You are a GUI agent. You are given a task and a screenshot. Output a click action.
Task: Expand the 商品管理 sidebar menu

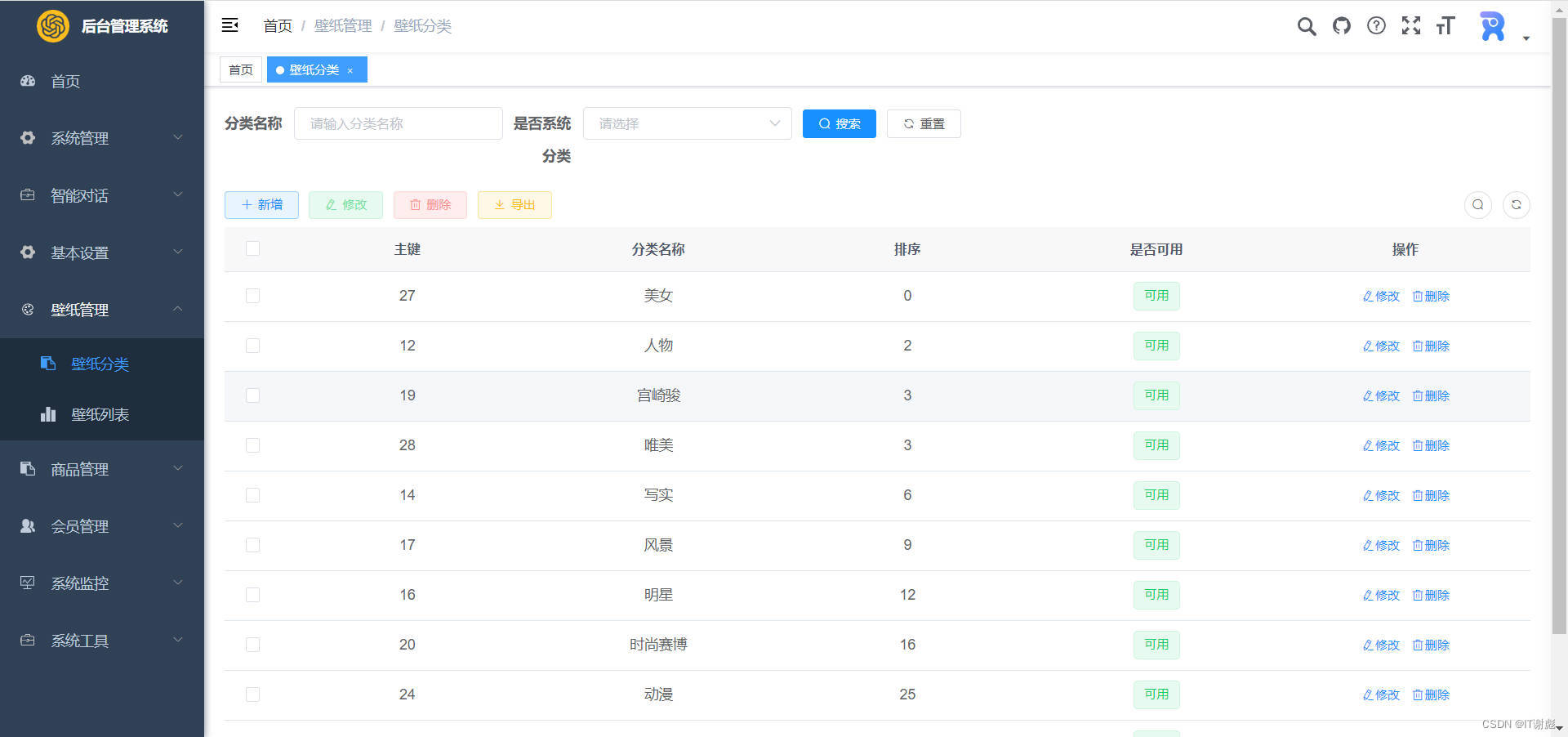pyautogui.click(x=102, y=469)
